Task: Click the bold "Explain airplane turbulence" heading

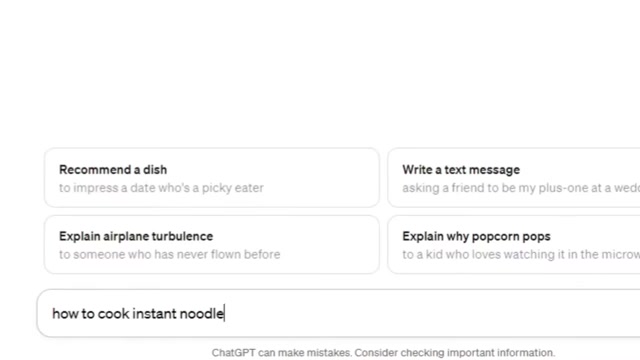Action: [136, 236]
